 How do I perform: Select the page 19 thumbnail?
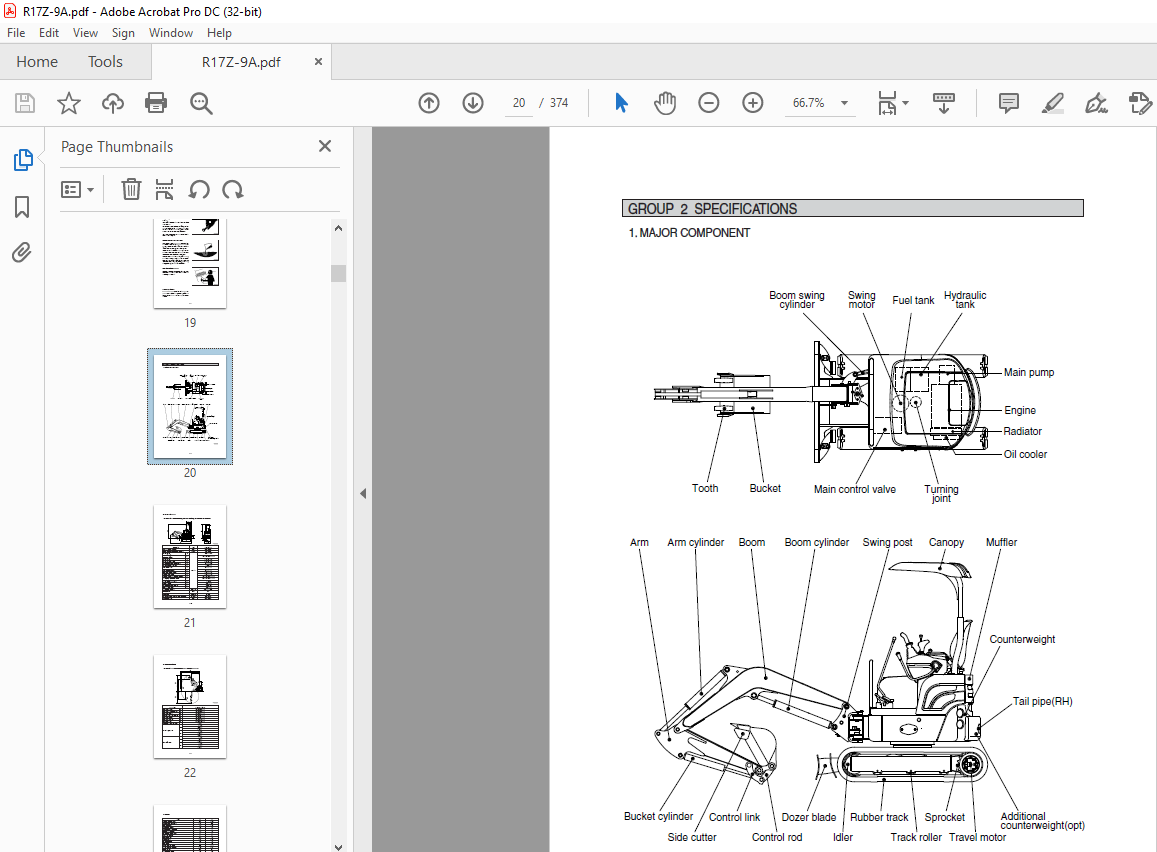click(190, 263)
